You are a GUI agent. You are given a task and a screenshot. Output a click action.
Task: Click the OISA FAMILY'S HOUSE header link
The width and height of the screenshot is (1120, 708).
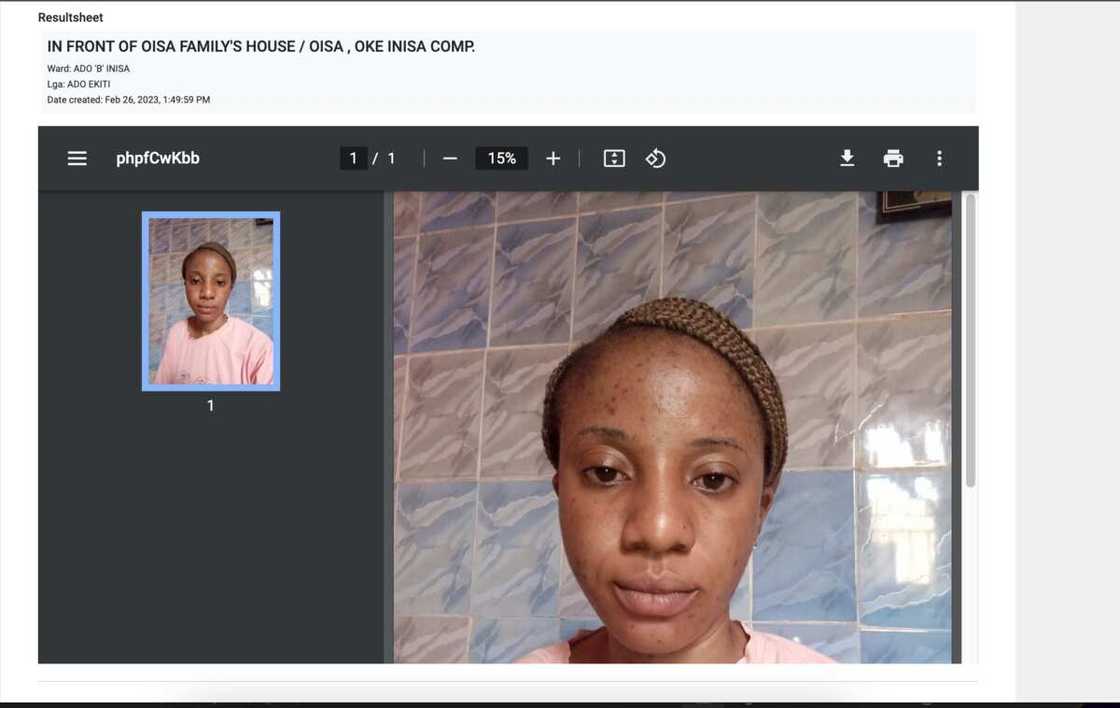point(260,46)
